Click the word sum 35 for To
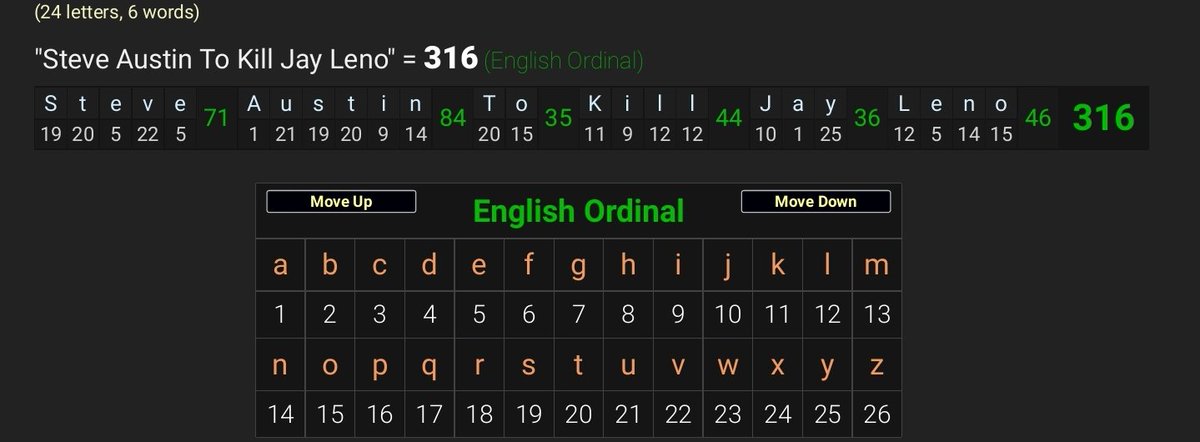Viewport: 1200px width, 442px height. 557,118
